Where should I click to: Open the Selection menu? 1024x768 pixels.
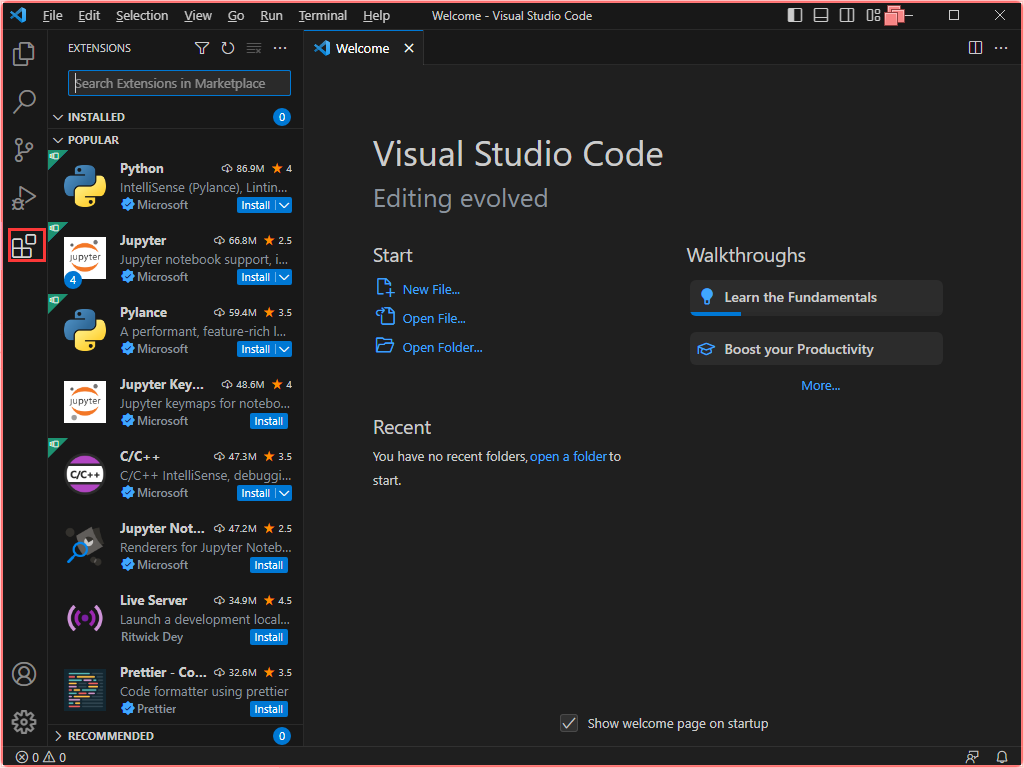[x=142, y=15]
